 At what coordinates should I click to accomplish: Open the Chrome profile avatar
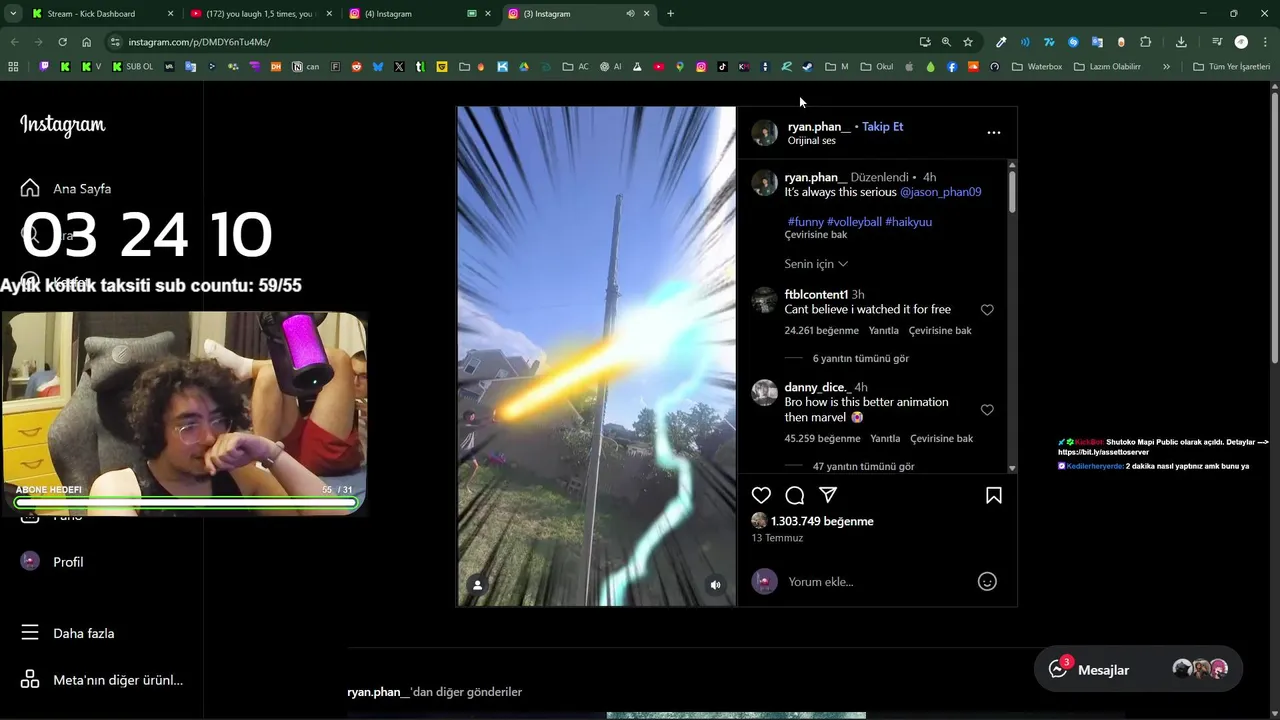click(1241, 42)
